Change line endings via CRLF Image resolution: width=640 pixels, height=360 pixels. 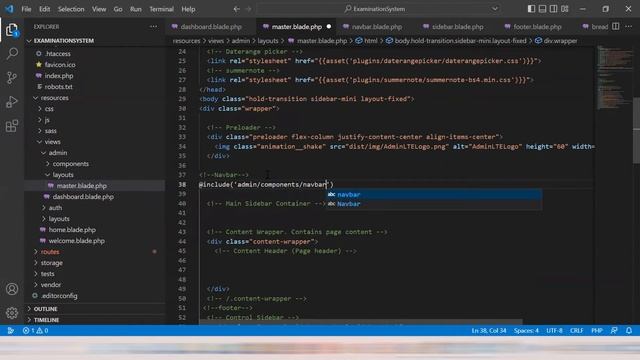click(x=576, y=331)
